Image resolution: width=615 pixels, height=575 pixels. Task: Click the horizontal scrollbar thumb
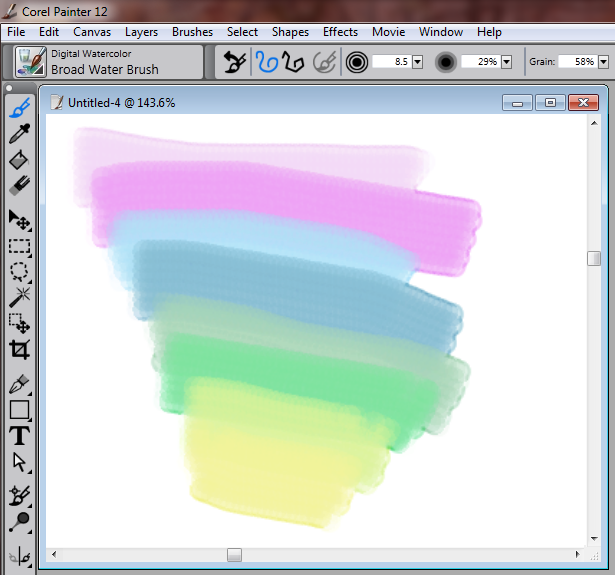(234, 555)
